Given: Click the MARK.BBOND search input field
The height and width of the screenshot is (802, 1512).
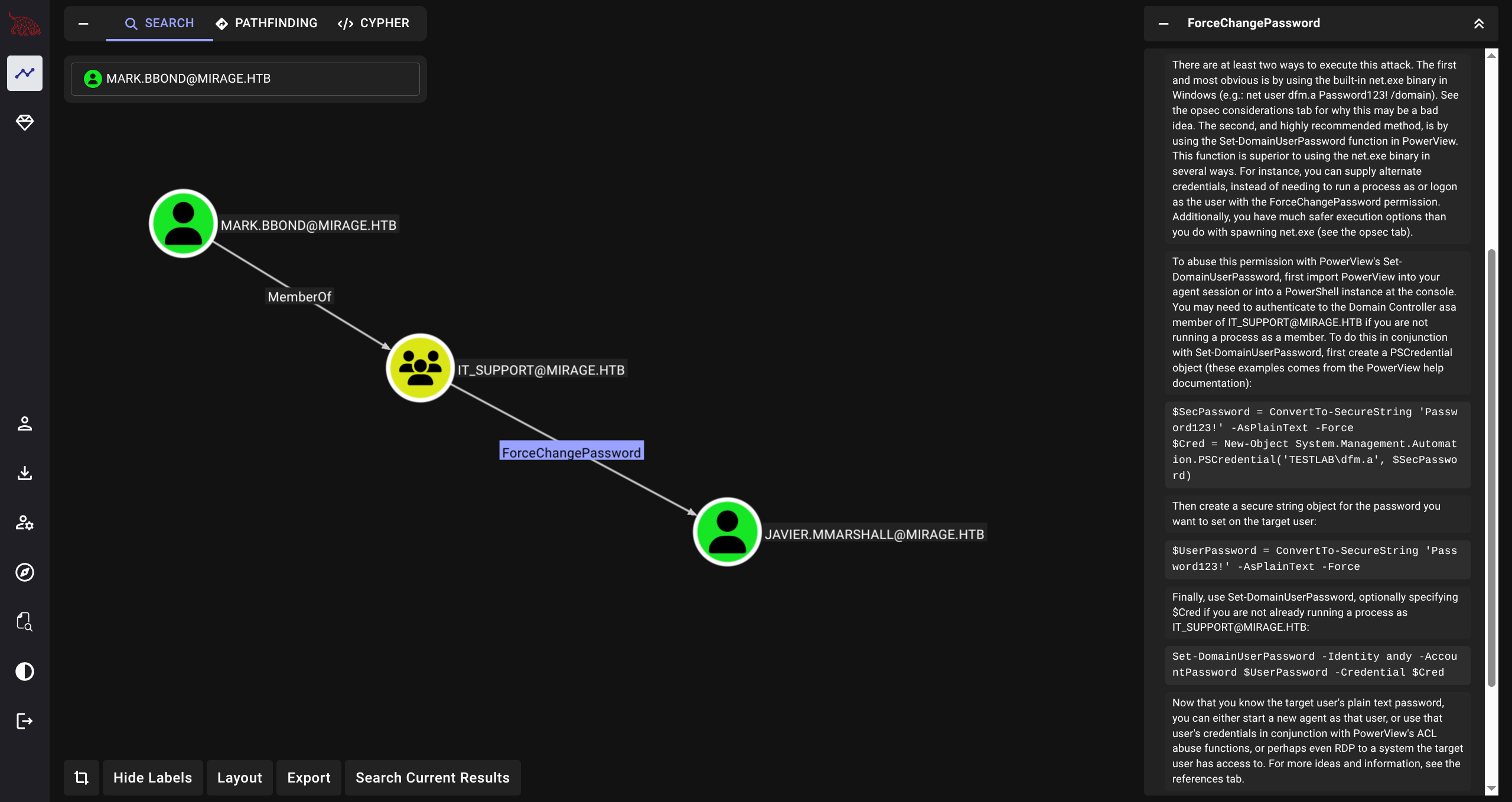Looking at the screenshot, I should click(245, 79).
